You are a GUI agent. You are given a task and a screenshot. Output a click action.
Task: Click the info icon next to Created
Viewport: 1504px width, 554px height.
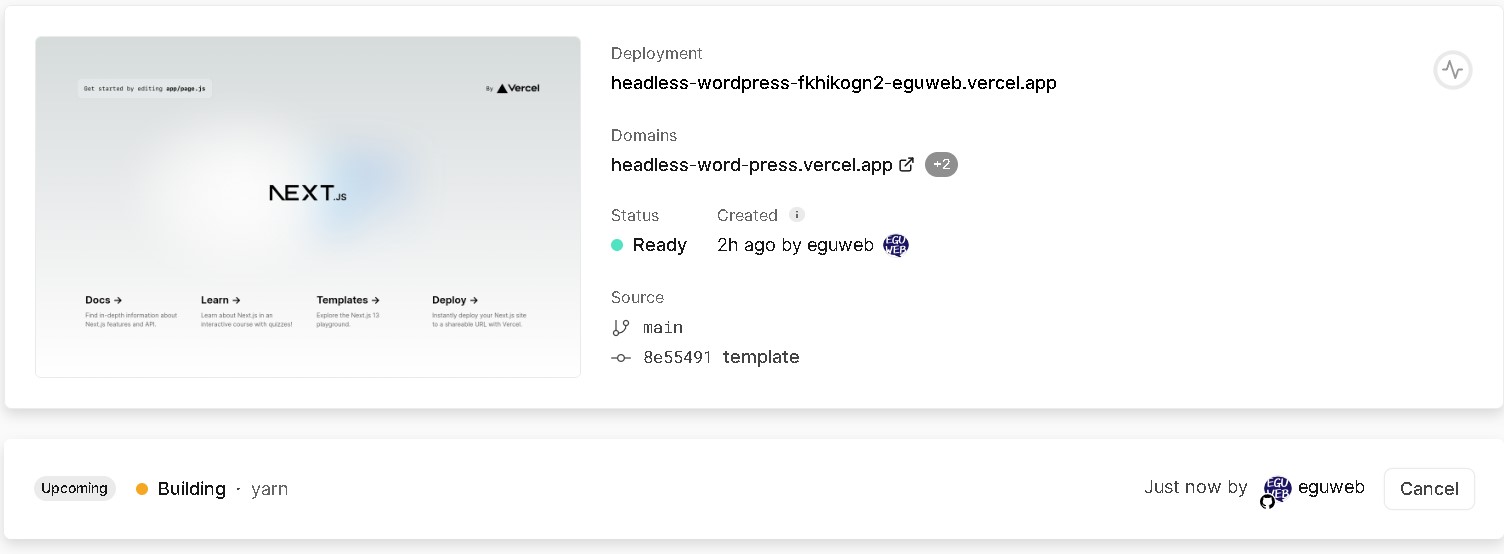pyautogui.click(x=797, y=215)
